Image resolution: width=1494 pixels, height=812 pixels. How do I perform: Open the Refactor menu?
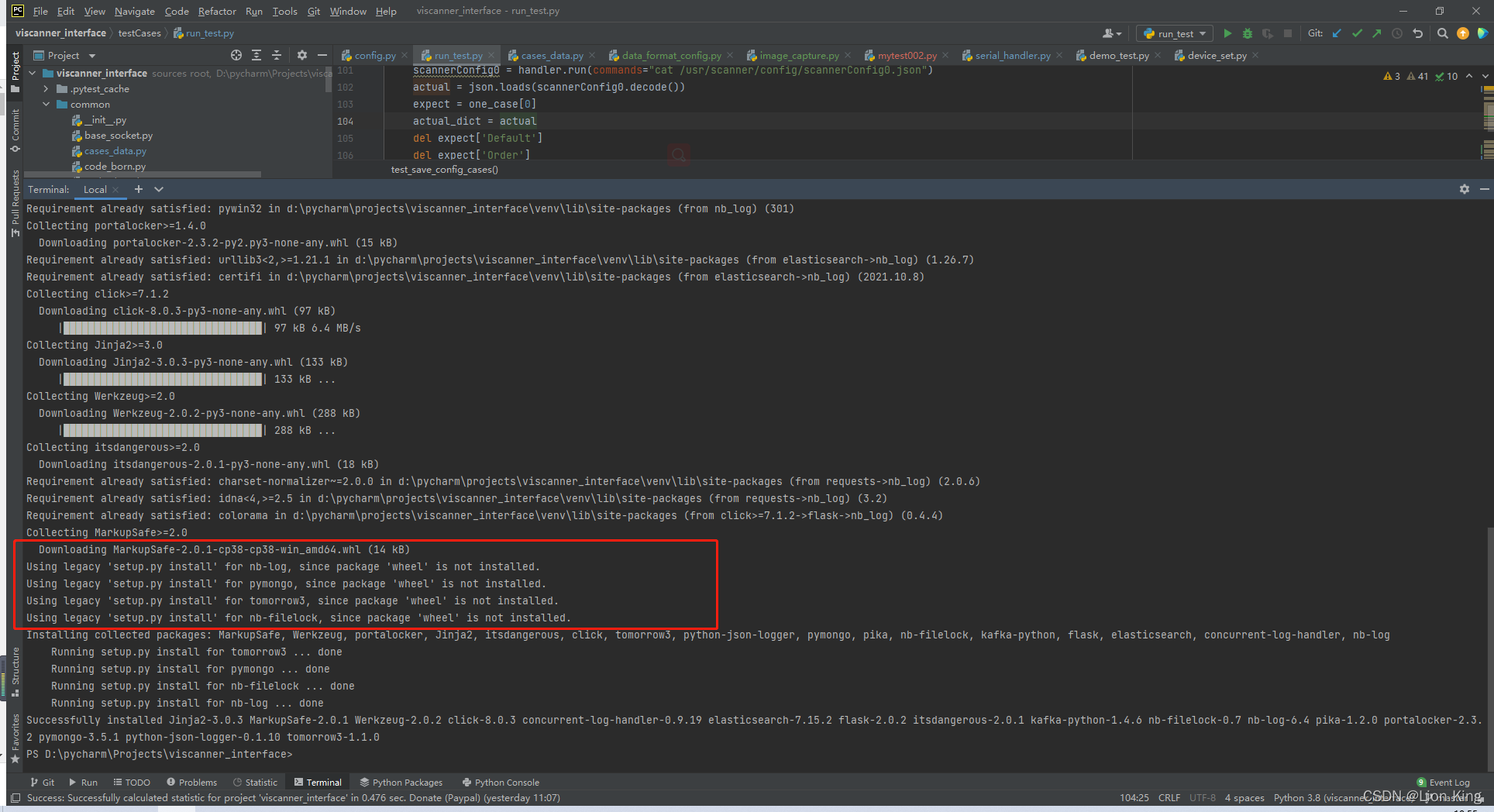click(x=217, y=11)
